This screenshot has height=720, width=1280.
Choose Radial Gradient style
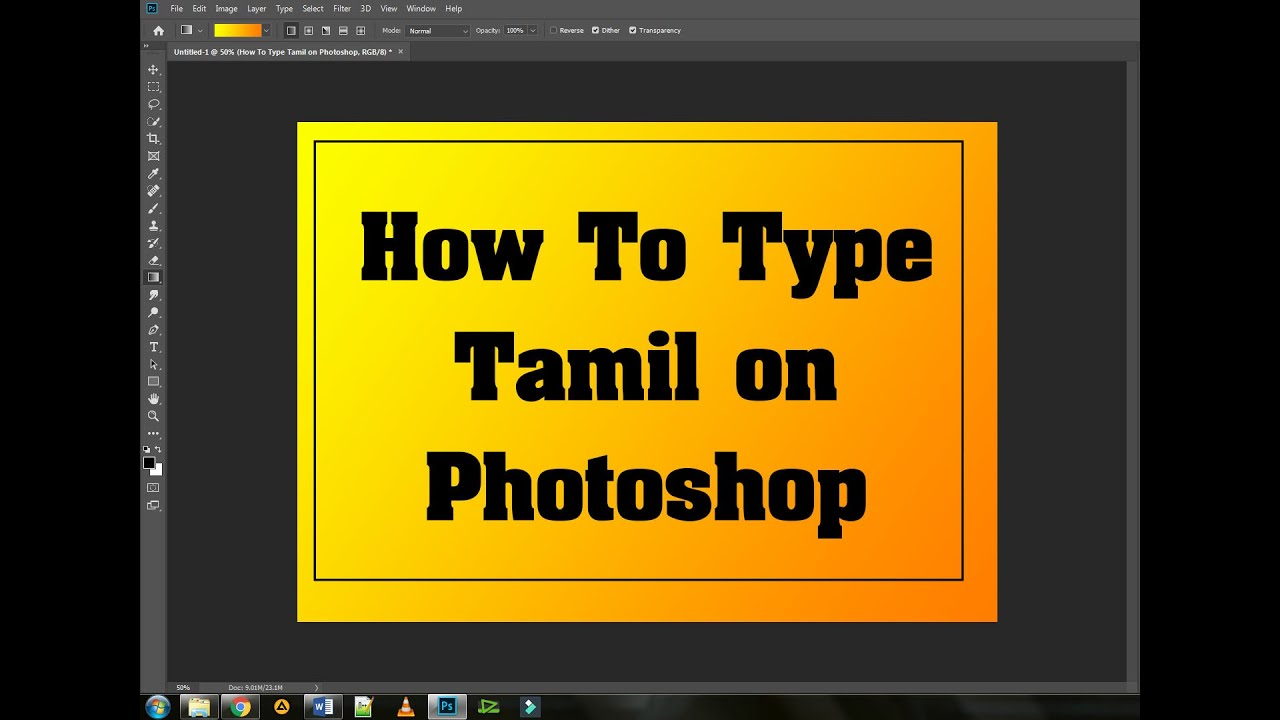coord(308,31)
